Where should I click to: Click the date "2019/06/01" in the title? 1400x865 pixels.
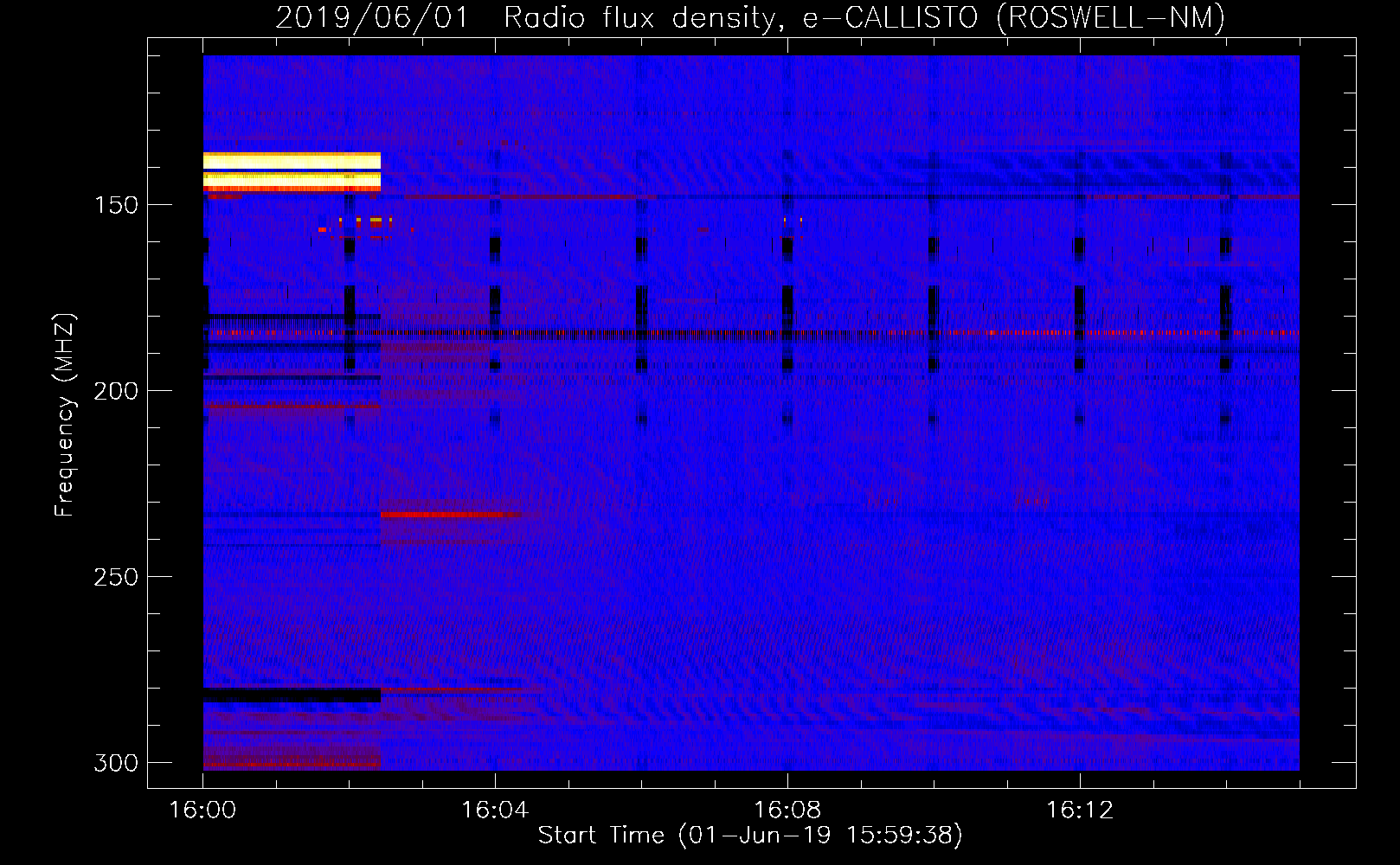(372, 17)
